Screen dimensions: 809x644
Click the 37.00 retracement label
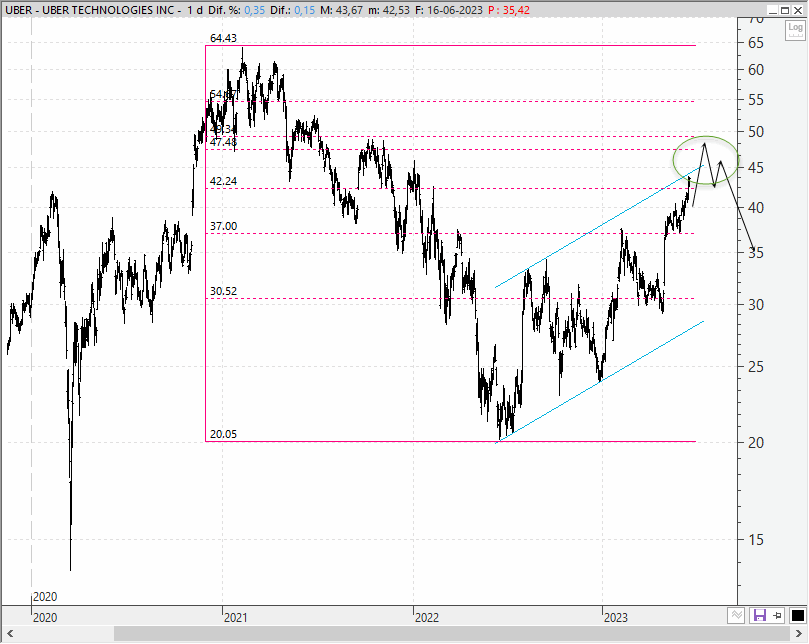(x=223, y=226)
